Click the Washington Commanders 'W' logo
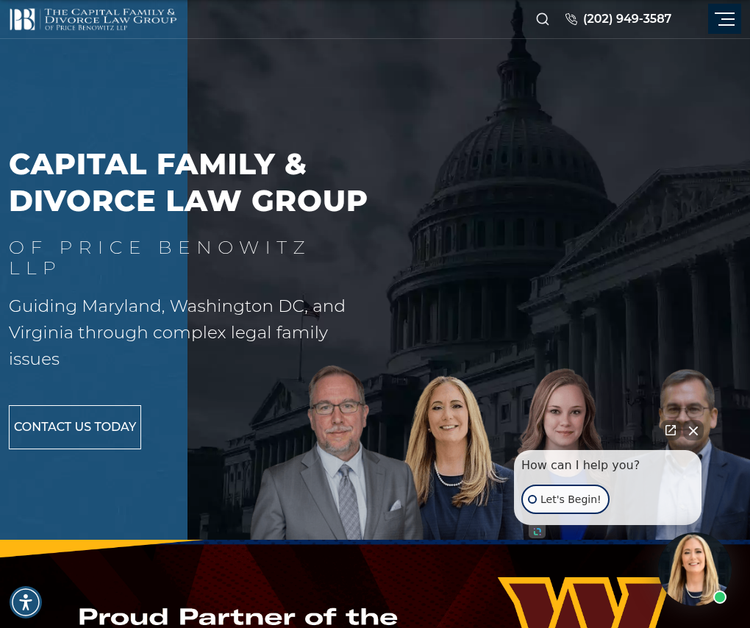The width and height of the screenshot is (750, 628). click(x=585, y=603)
